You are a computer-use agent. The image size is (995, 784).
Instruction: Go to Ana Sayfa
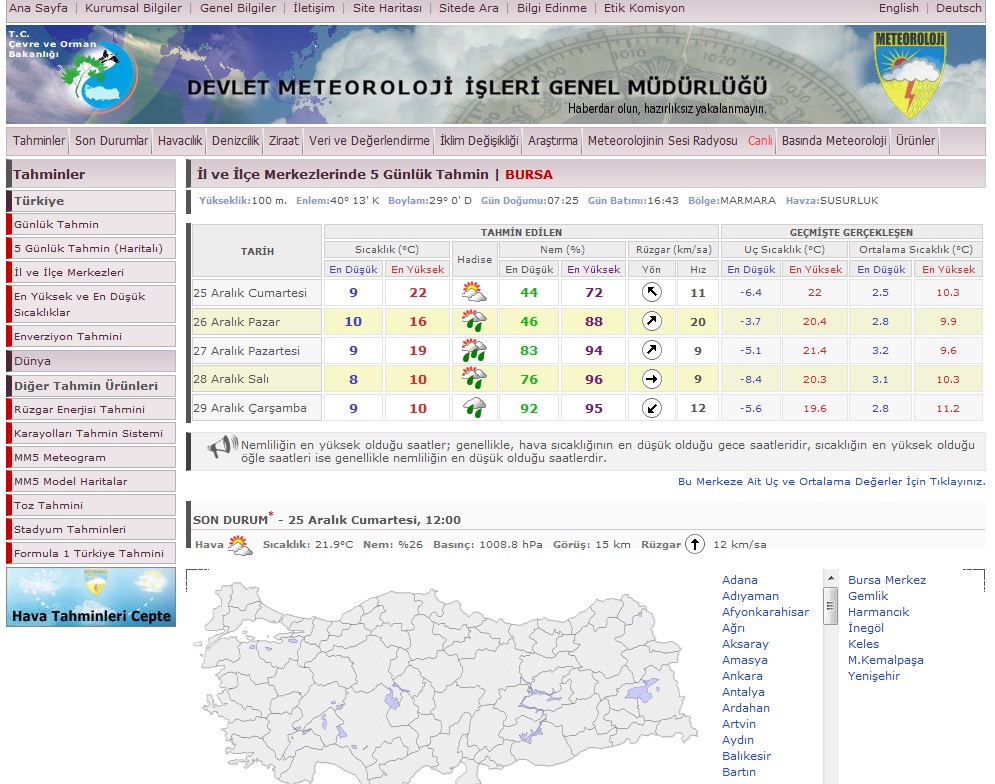pos(38,8)
